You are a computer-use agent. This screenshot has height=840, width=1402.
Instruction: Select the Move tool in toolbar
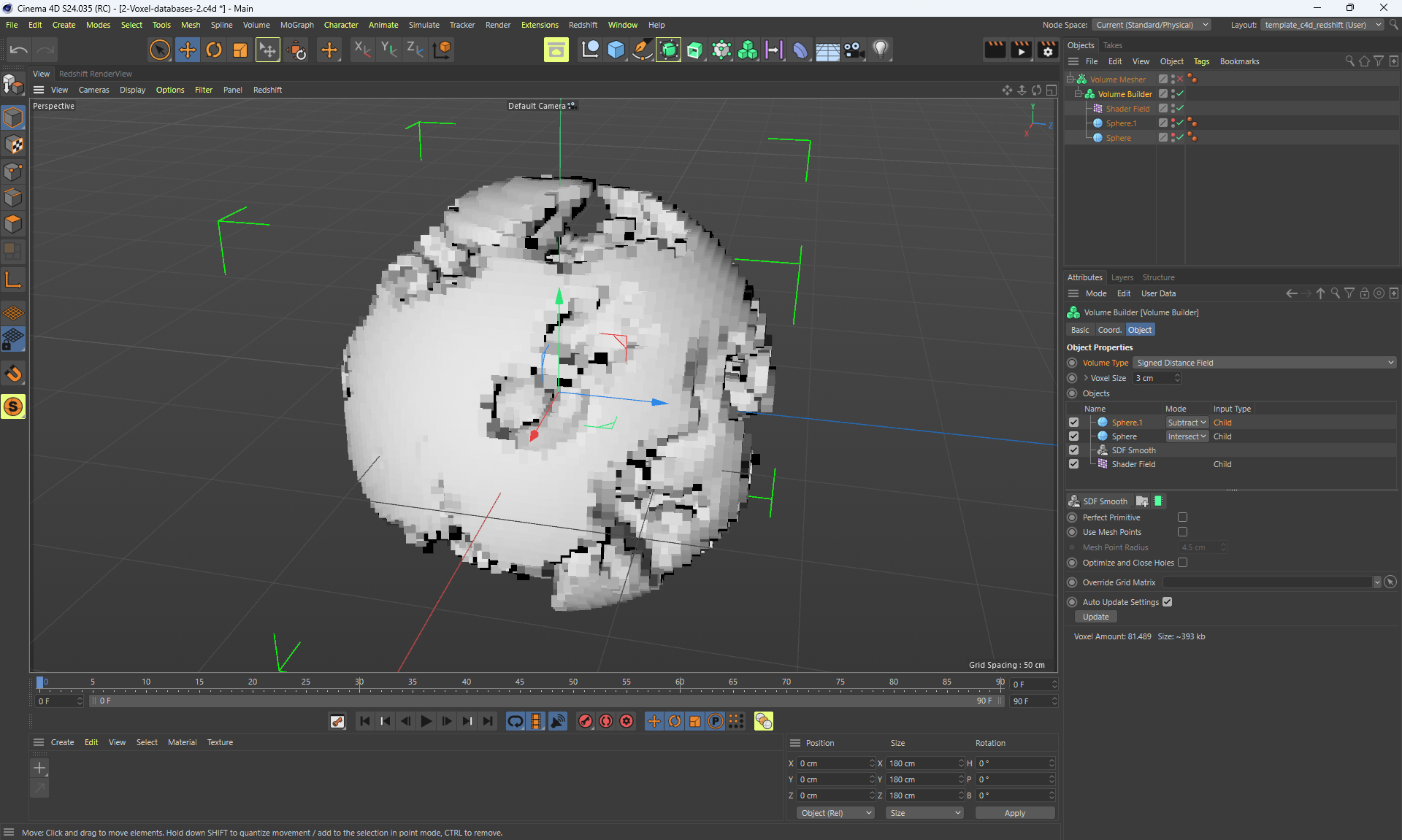[187, 50]
